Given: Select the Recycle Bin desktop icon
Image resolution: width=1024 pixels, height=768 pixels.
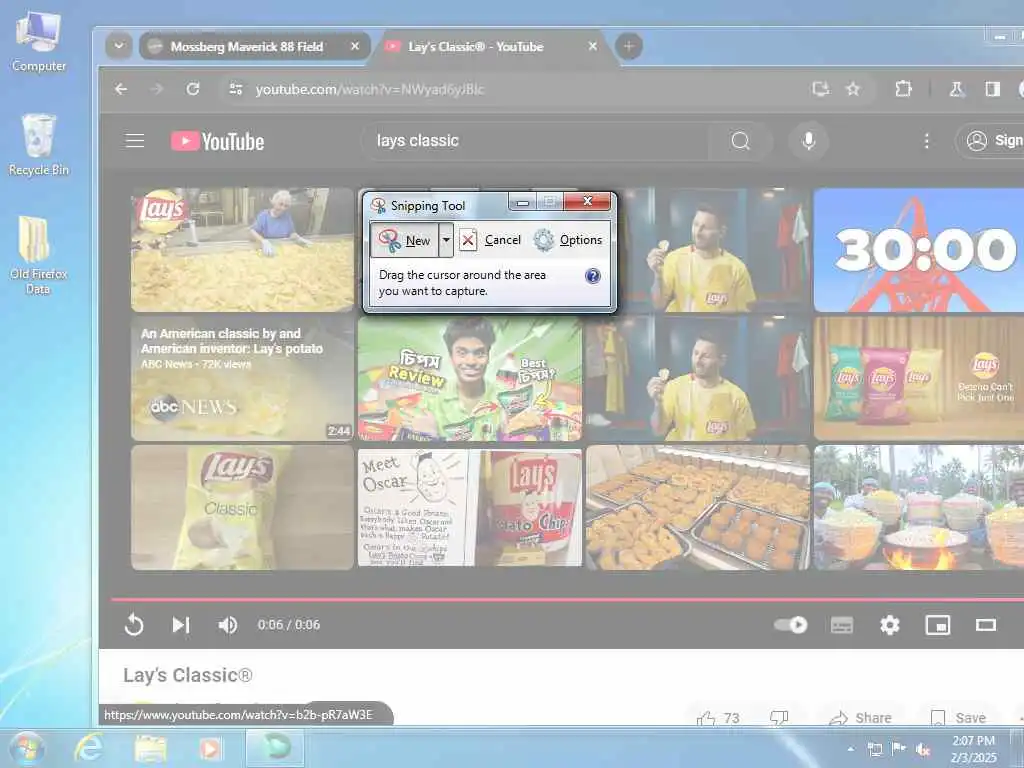Looking at the screenshot, I should [39, 145].
